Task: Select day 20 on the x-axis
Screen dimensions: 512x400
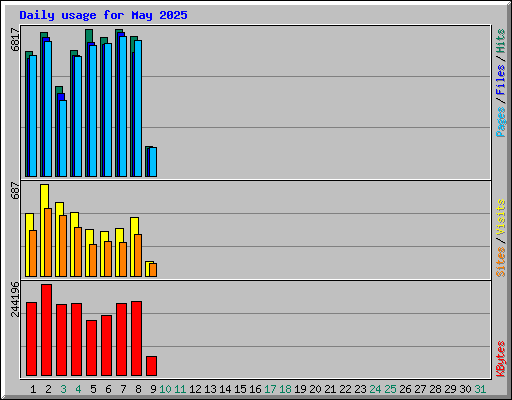Action: click(315, 389)
